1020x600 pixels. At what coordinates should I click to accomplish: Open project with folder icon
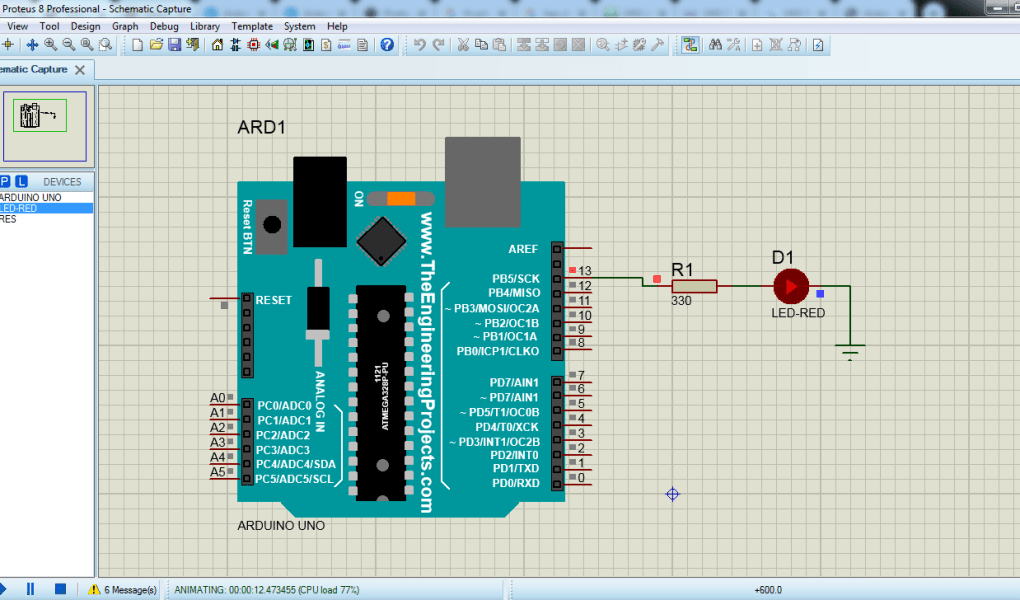pos(156,45)
